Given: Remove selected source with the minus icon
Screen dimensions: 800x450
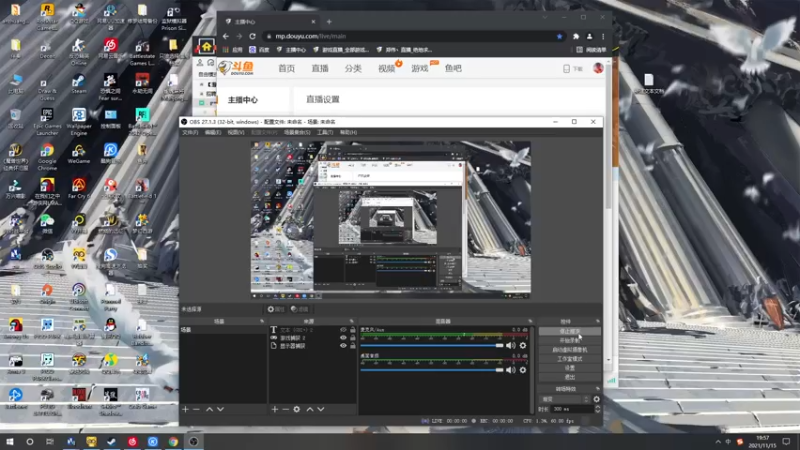Looking at the screenshot, I should [285, 409].
